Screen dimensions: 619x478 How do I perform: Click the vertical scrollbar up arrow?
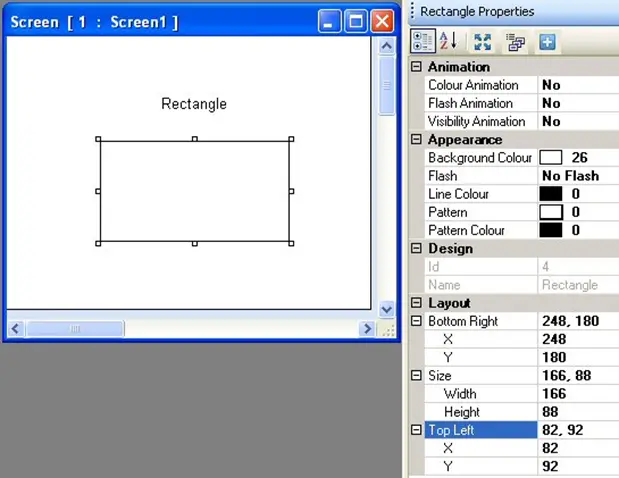click(x=386, y=46)
